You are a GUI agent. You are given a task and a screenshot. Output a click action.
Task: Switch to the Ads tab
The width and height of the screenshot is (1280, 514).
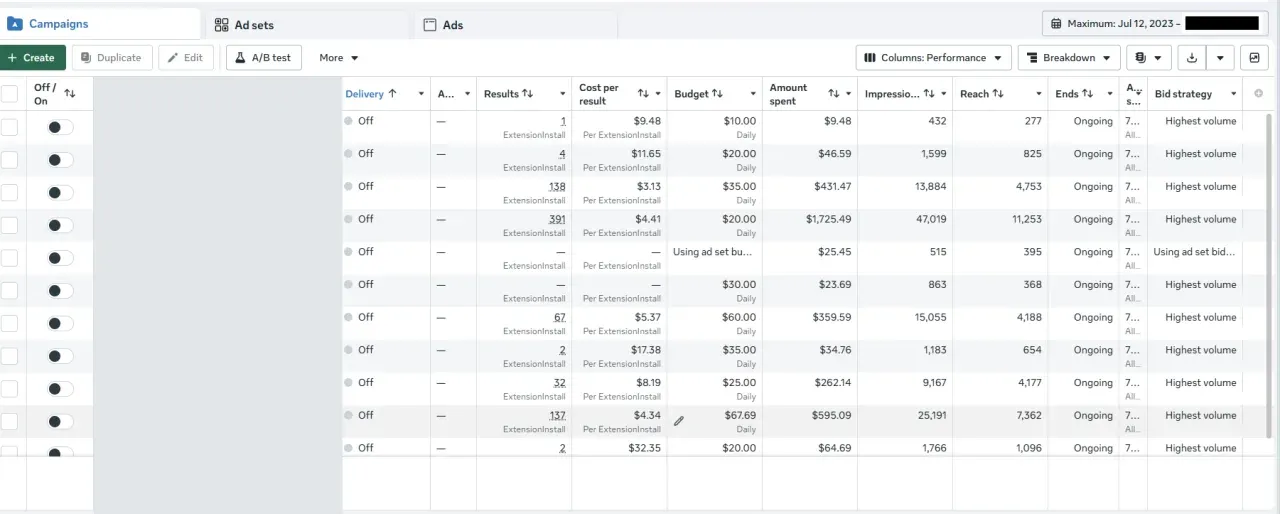click(516, 25)
